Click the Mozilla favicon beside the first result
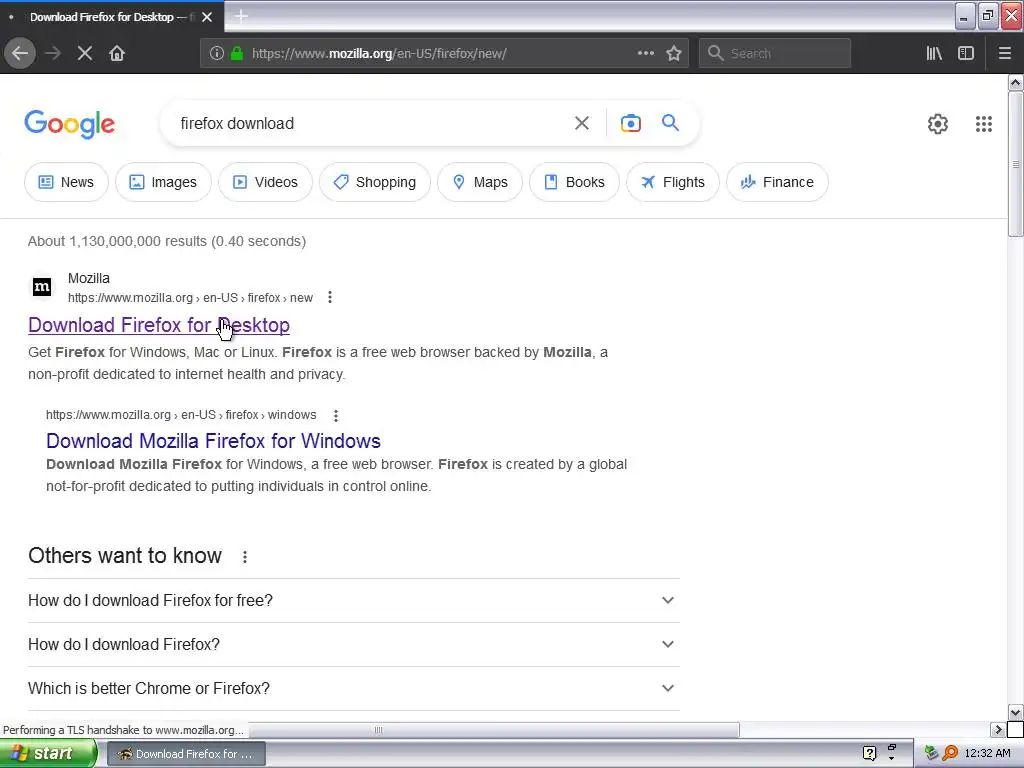This screenshot has width=1024, height=768. pos(42,287)
